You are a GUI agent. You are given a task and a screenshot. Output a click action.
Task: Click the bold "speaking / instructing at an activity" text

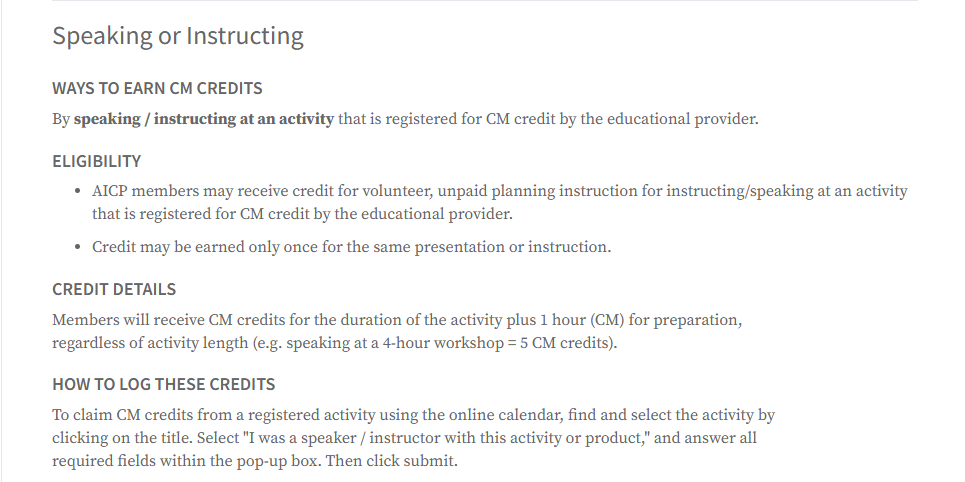(204, 119)
